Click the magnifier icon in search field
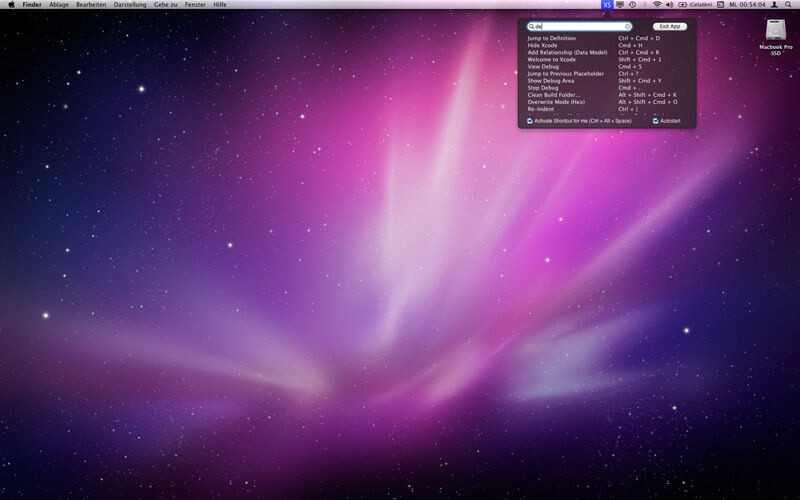Screen dimensions: 800x500 coord(532,27)
